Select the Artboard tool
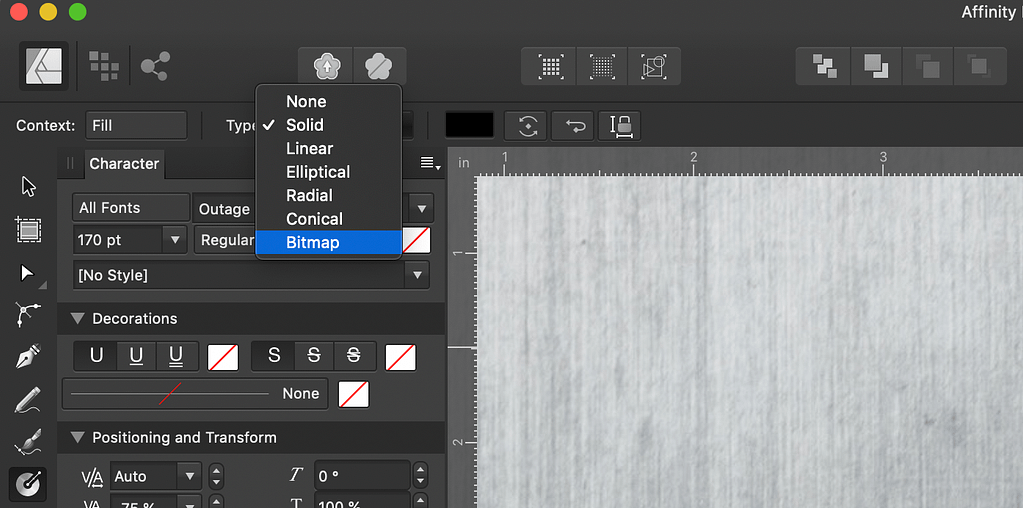The height and width of the screenshot is (508, 1023). click(x=28, y=230)
